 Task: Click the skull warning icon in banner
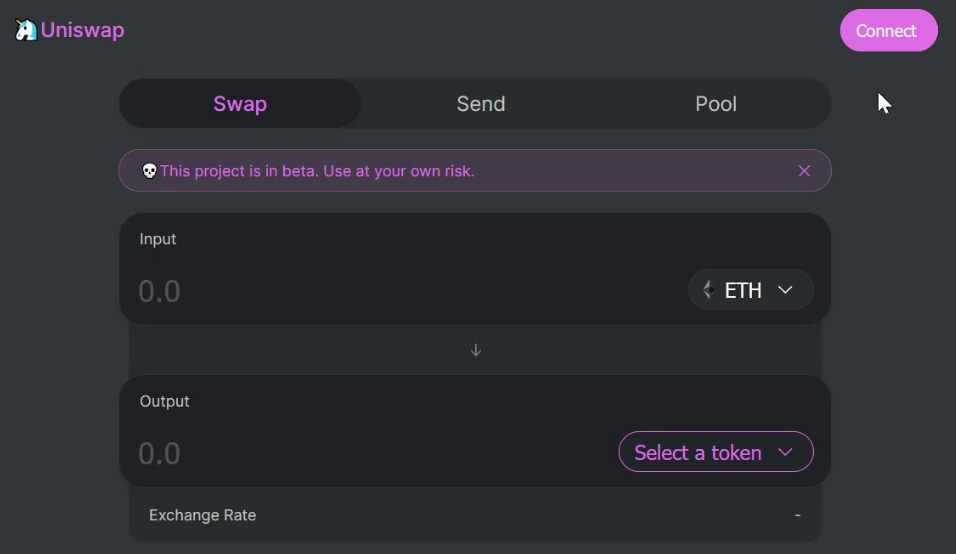coord(149,171)
